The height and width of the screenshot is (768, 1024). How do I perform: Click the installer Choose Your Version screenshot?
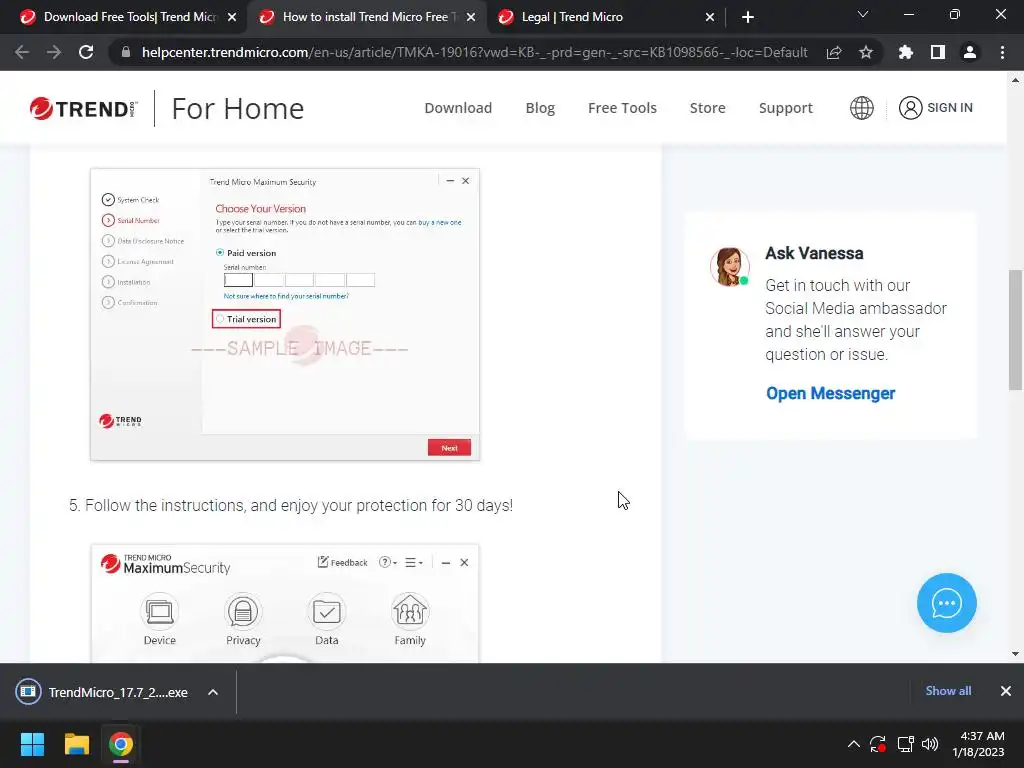285,314
